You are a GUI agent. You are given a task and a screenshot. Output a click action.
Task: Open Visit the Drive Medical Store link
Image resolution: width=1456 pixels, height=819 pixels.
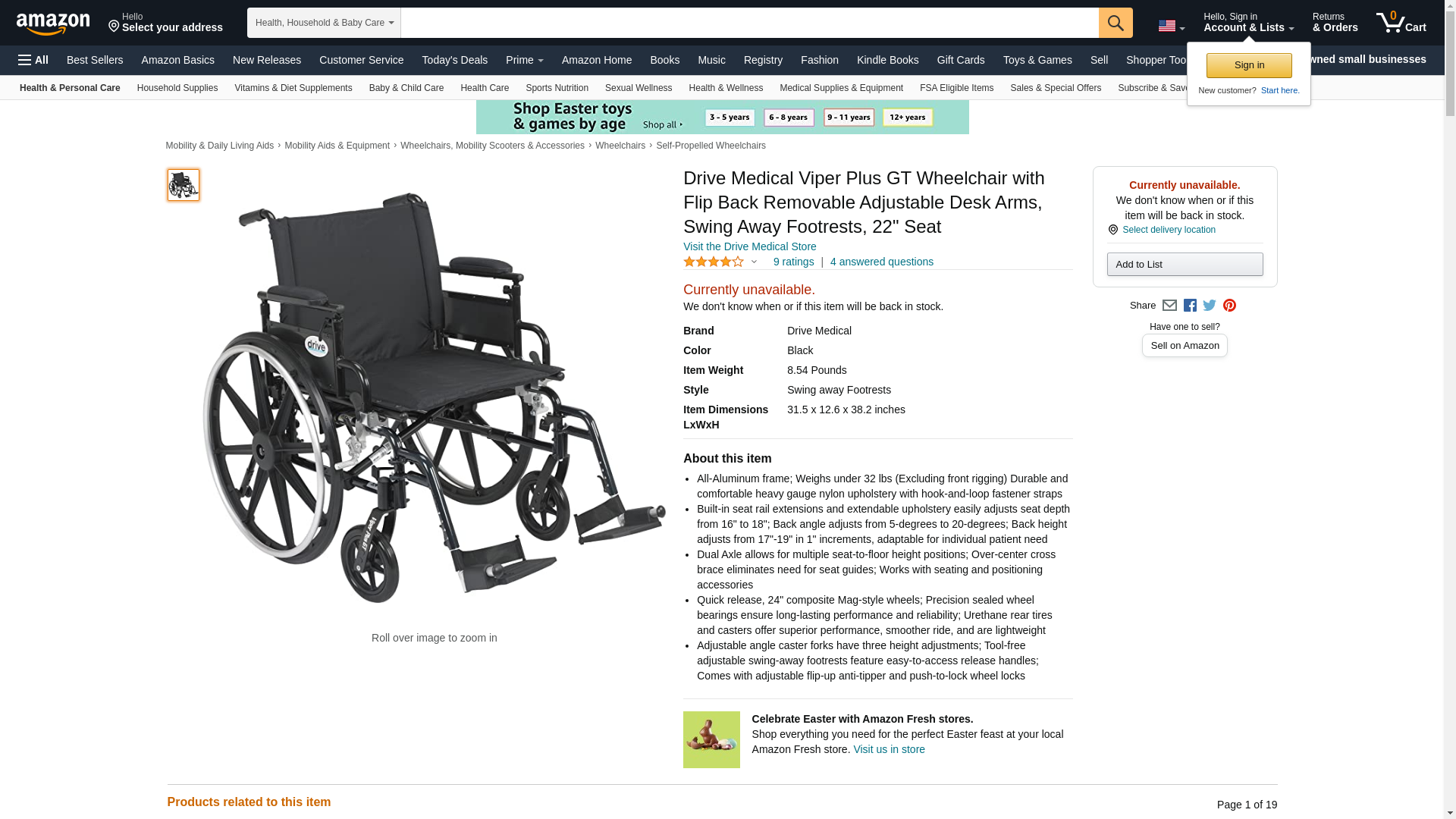749,246
